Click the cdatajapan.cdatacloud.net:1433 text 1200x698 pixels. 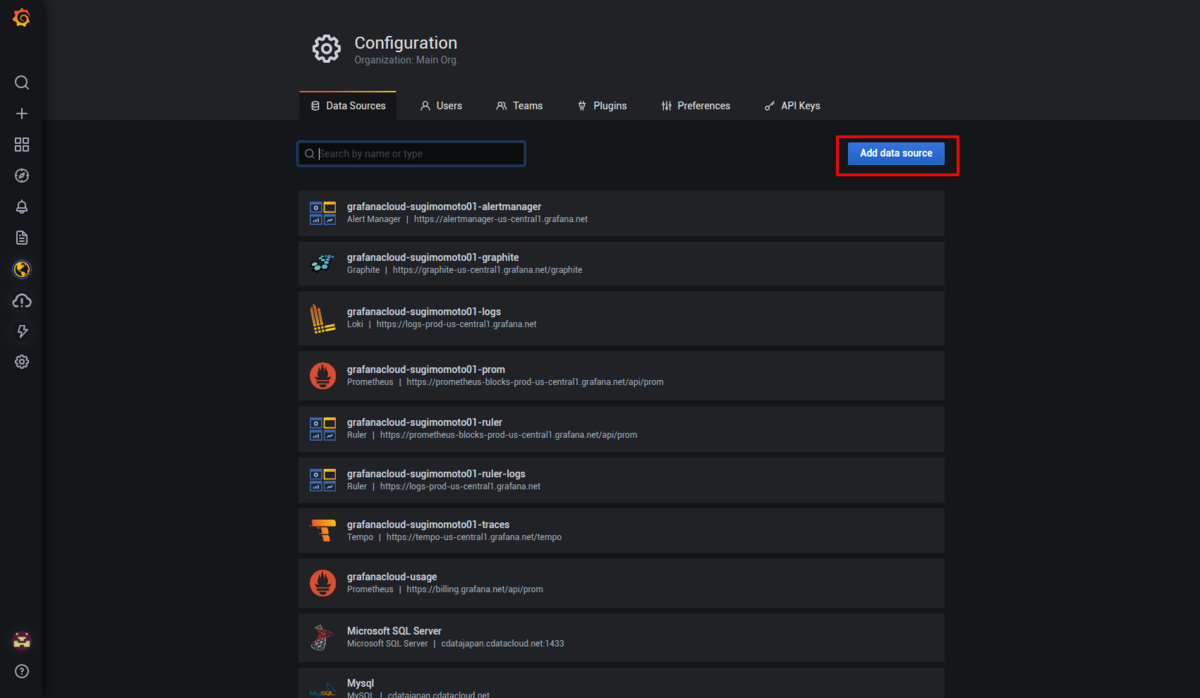pyautogui.click(x=503, y=644)
